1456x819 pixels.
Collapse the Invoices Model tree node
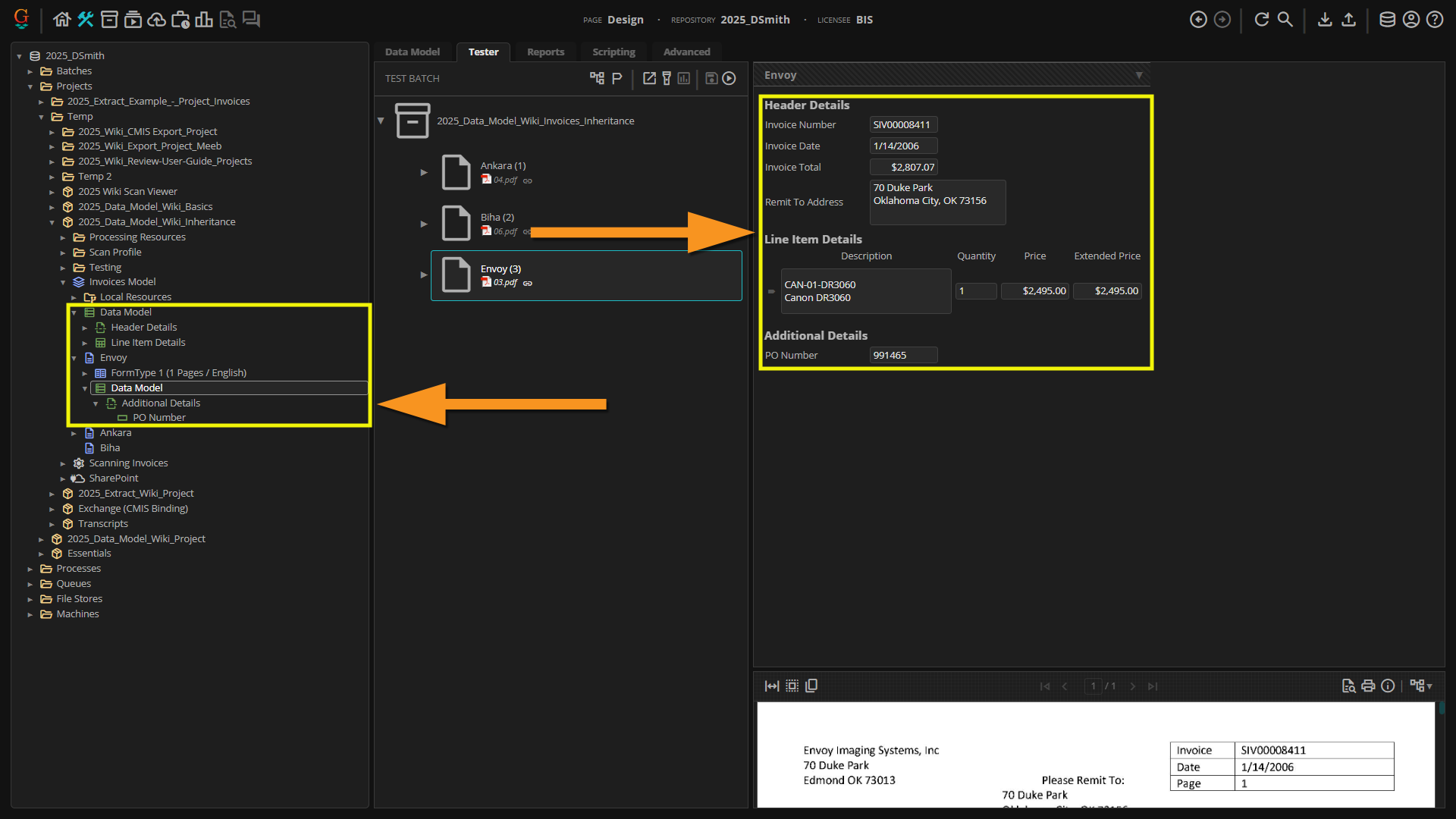tap(63, 282)
